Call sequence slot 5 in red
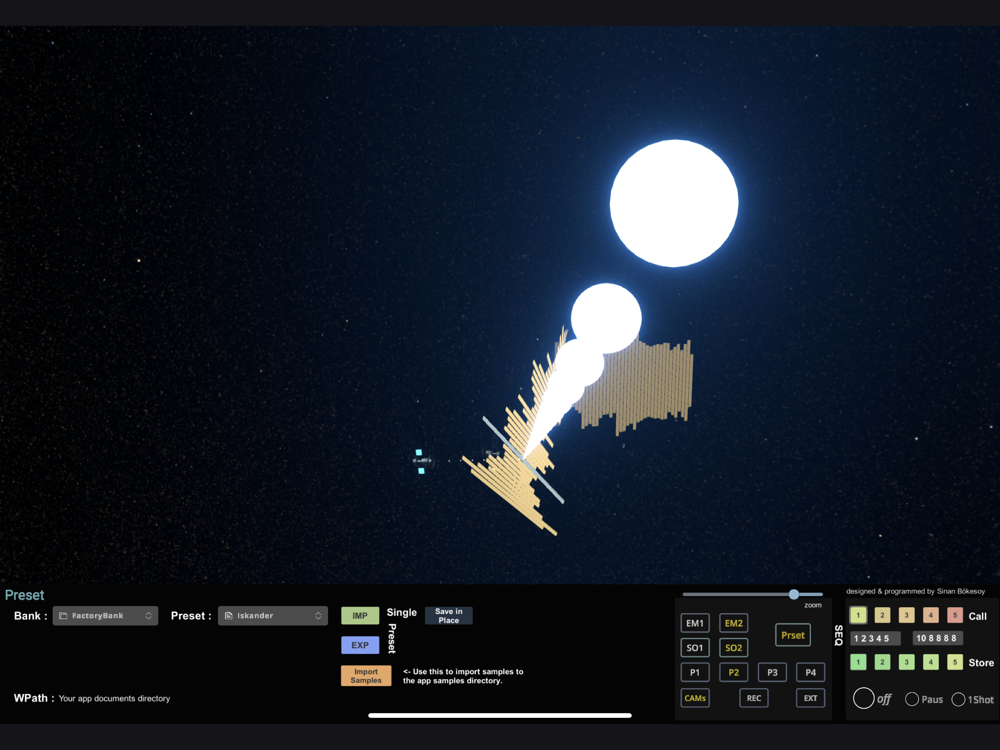 [955, 615]
